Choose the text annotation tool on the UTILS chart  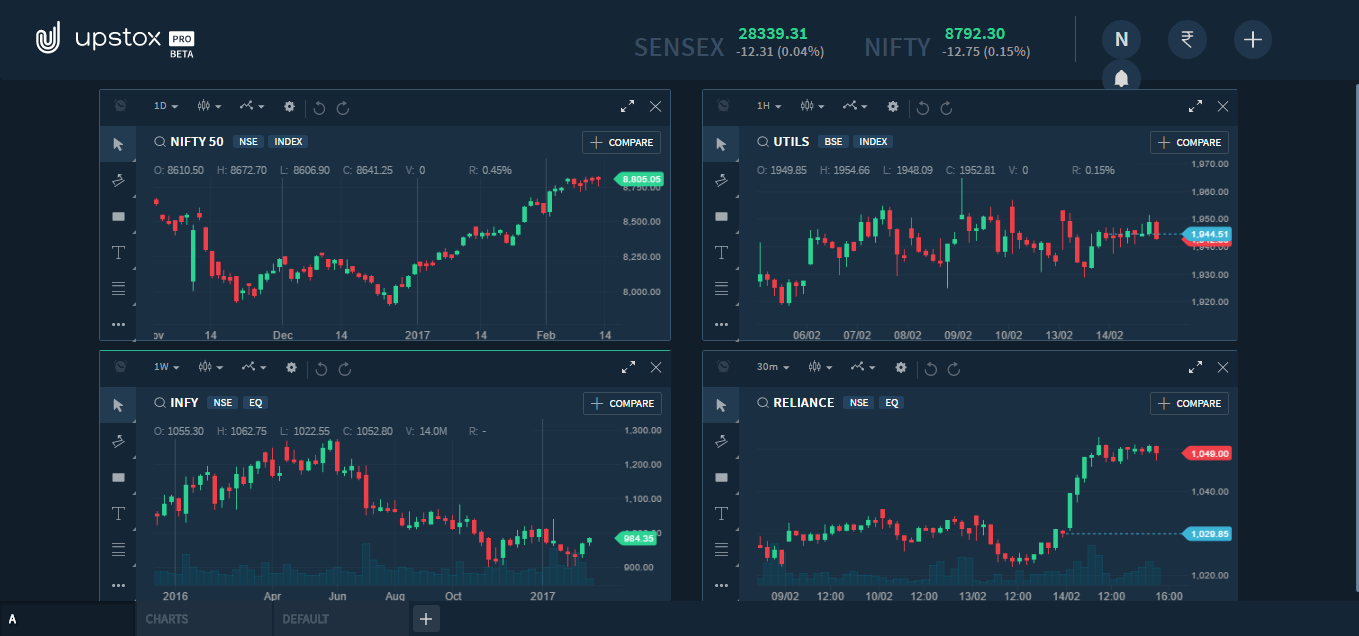click(721, 252)
